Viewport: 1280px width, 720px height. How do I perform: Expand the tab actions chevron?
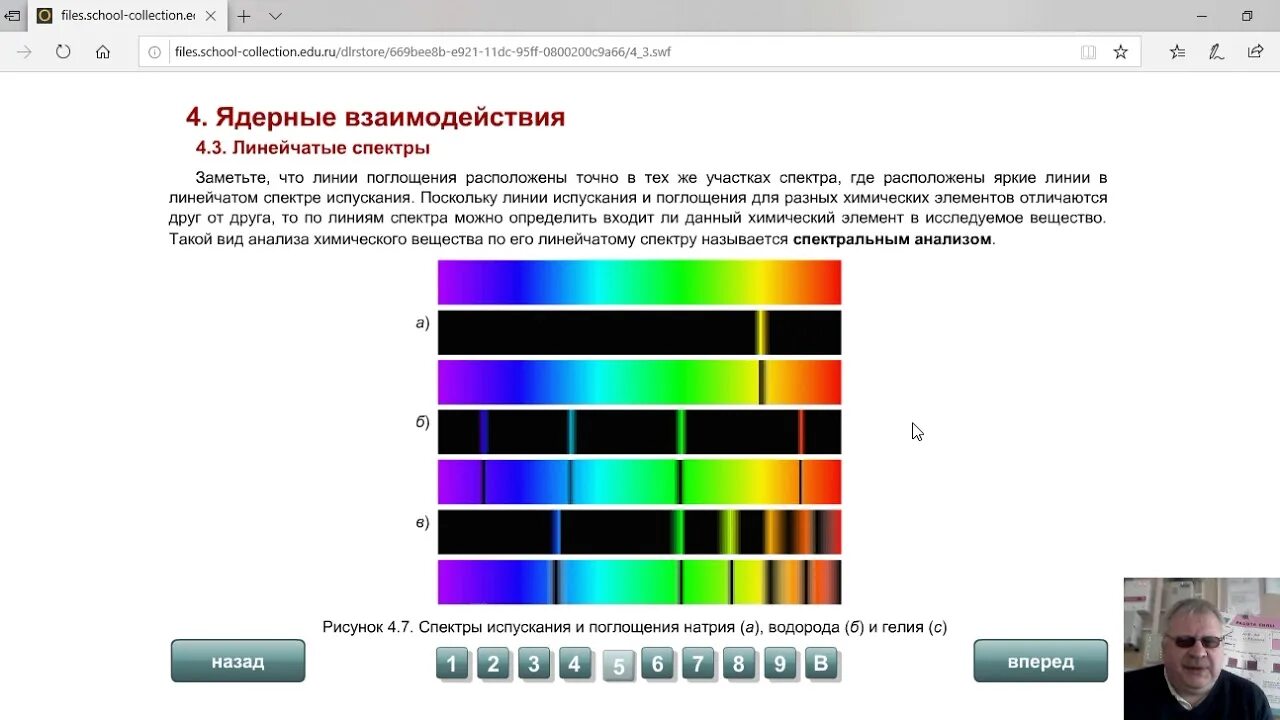[x=275, y=16]
